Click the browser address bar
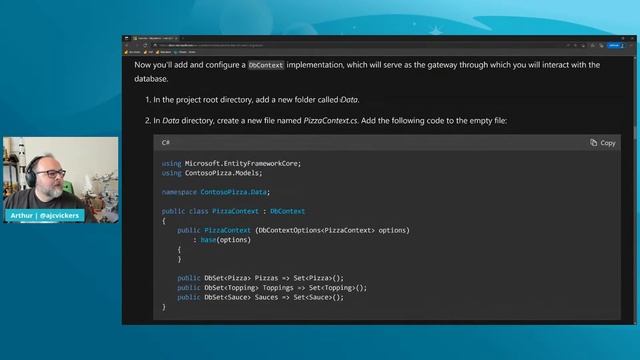Viewport: 640px width, 360px height. (359, 45)
